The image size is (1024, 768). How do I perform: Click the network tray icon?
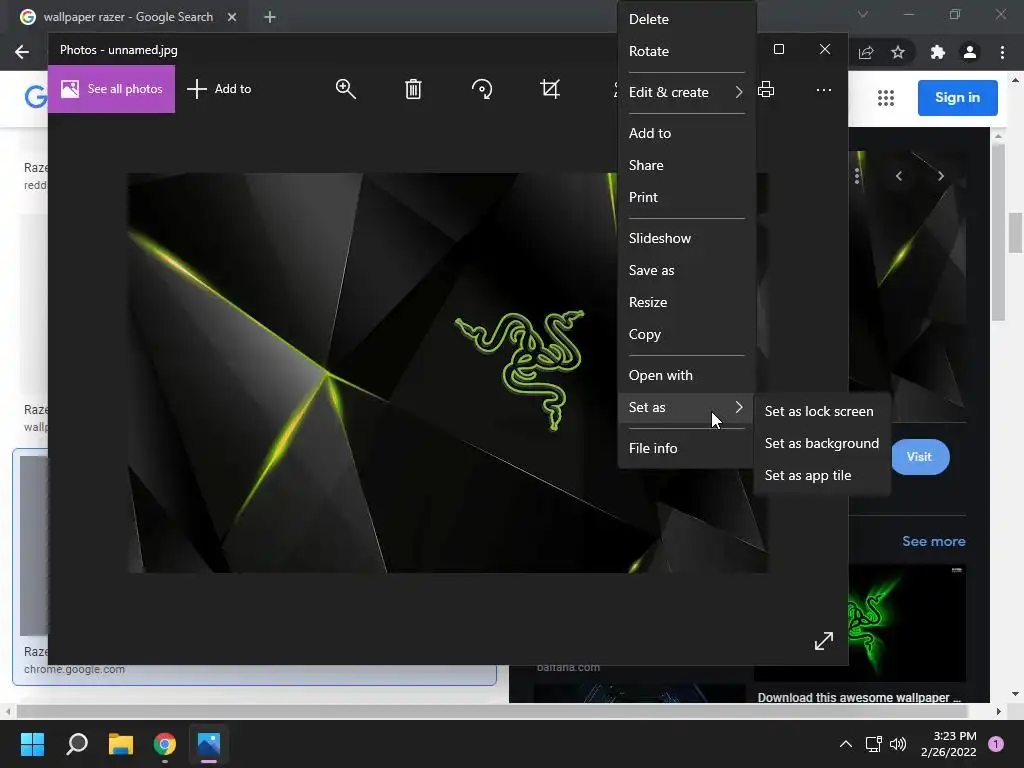tap(873, 744)
